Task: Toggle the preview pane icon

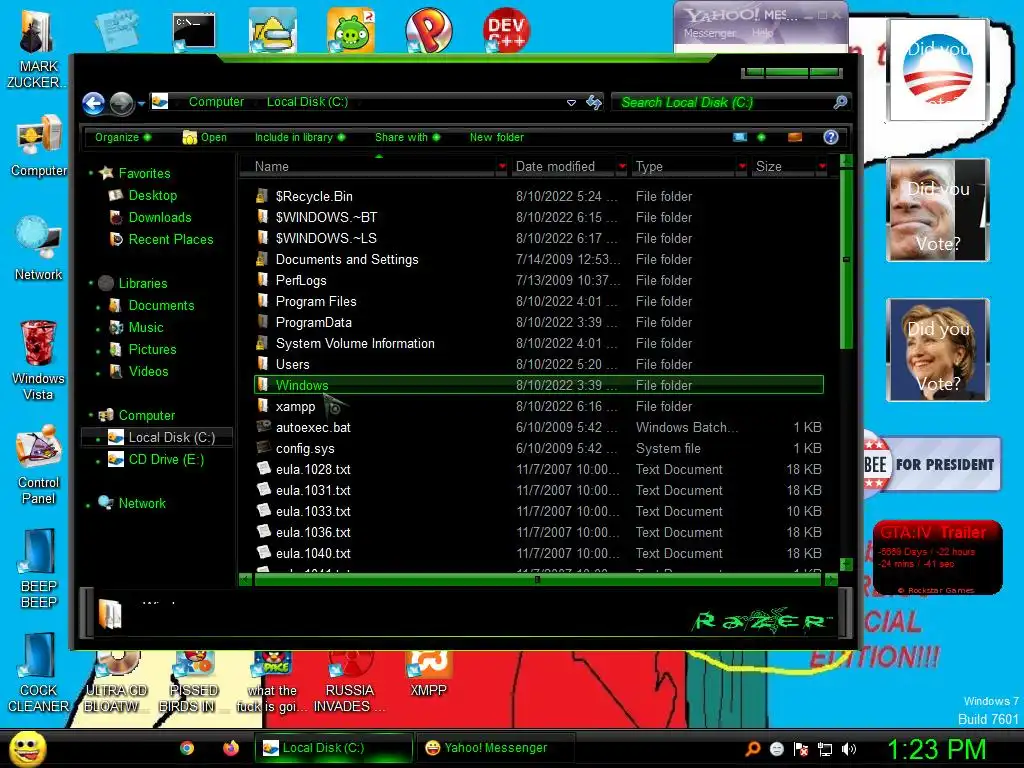Action: click(795, 137)
